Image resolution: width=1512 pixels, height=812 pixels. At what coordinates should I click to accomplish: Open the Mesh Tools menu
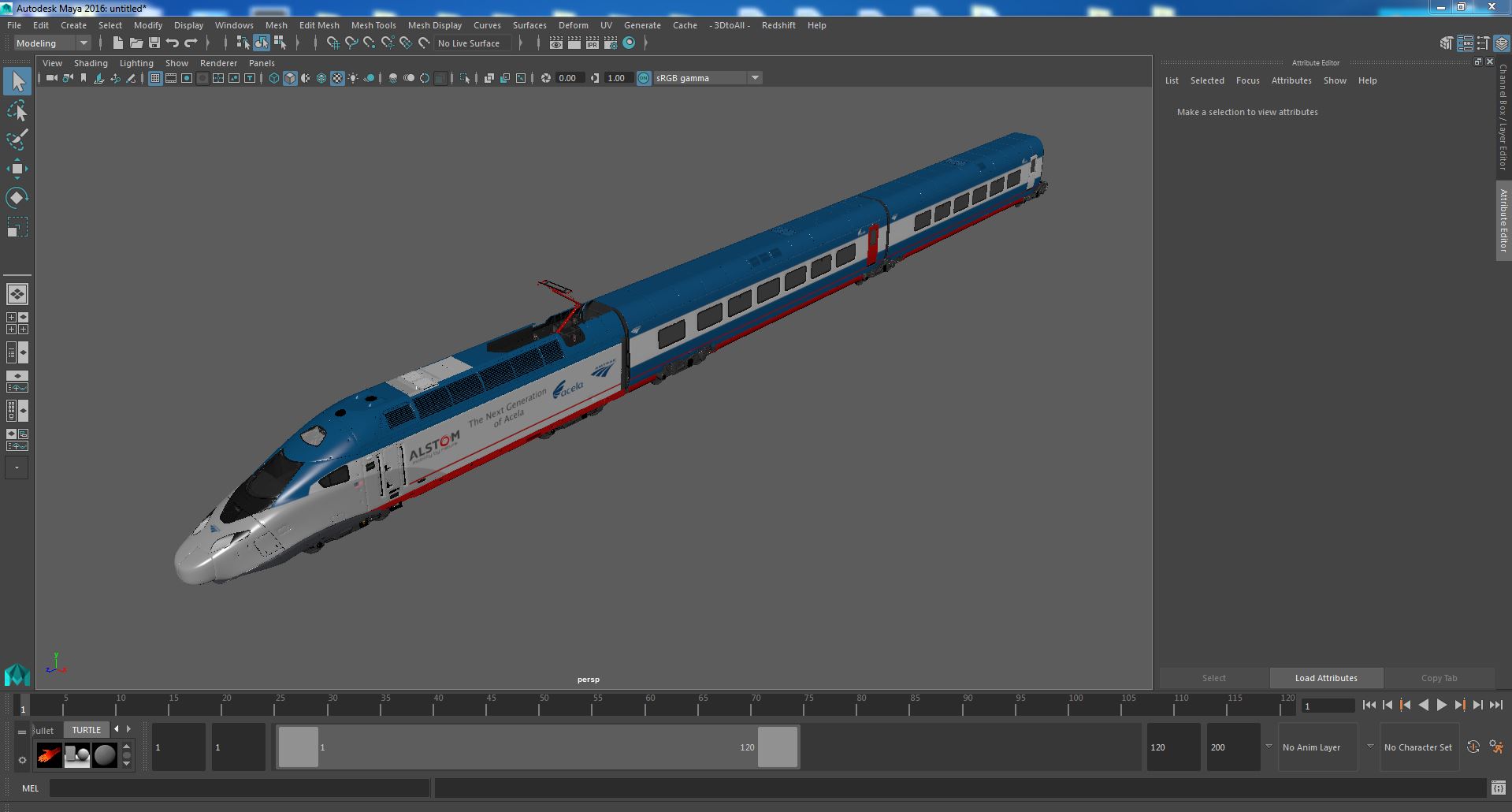[373, 25]
